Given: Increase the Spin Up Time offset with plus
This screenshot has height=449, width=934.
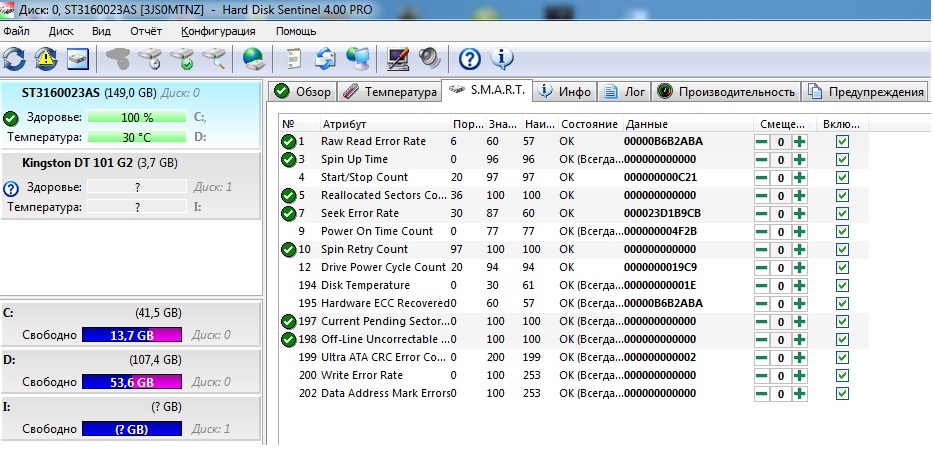Looking at the screenshot, I should point(799,160).
